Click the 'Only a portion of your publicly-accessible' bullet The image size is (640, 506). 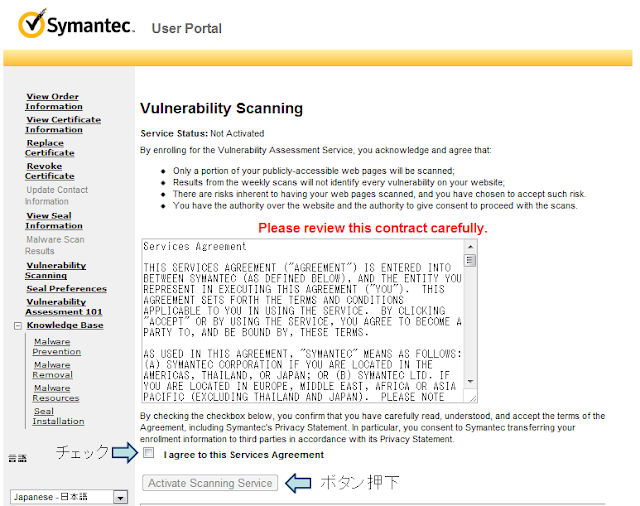coord(313,171)
